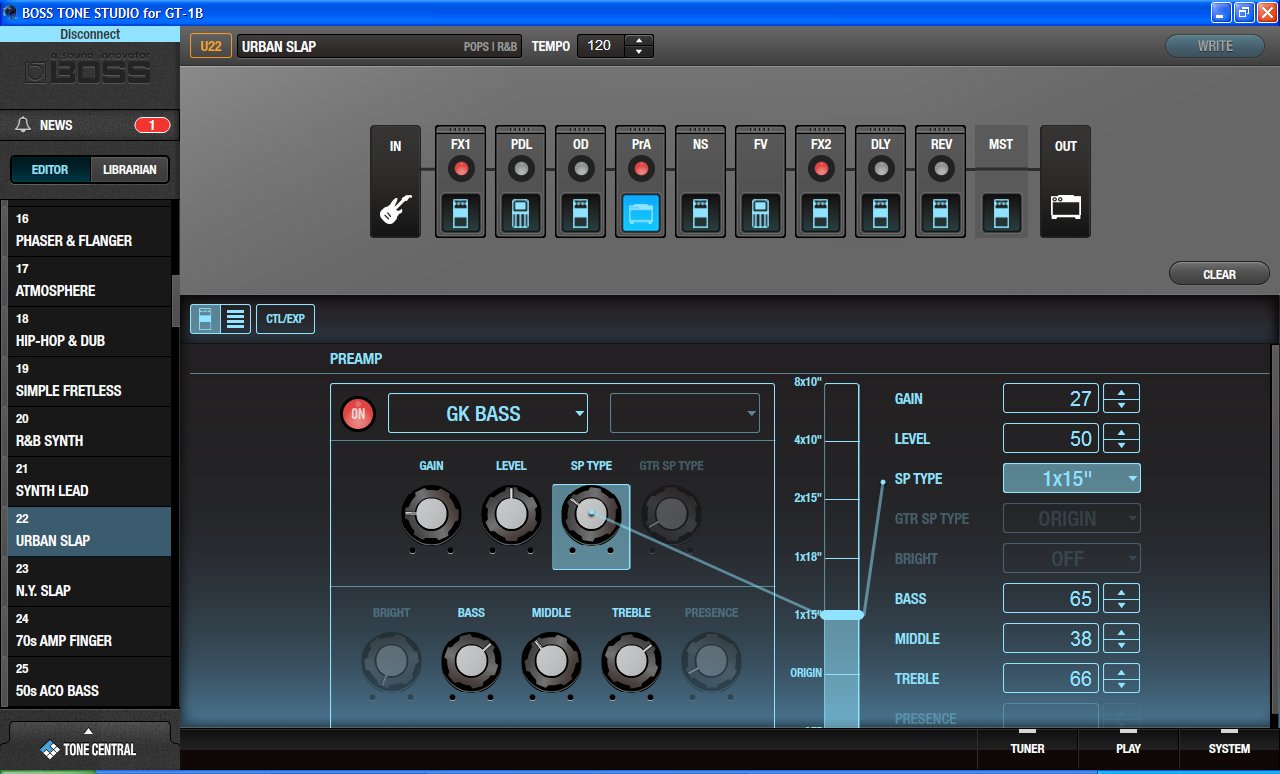Image resolution: width=1280 pixels, height=774 pixels.
Task: Toggle PDL effect on/off indicator
Action: 521,169
